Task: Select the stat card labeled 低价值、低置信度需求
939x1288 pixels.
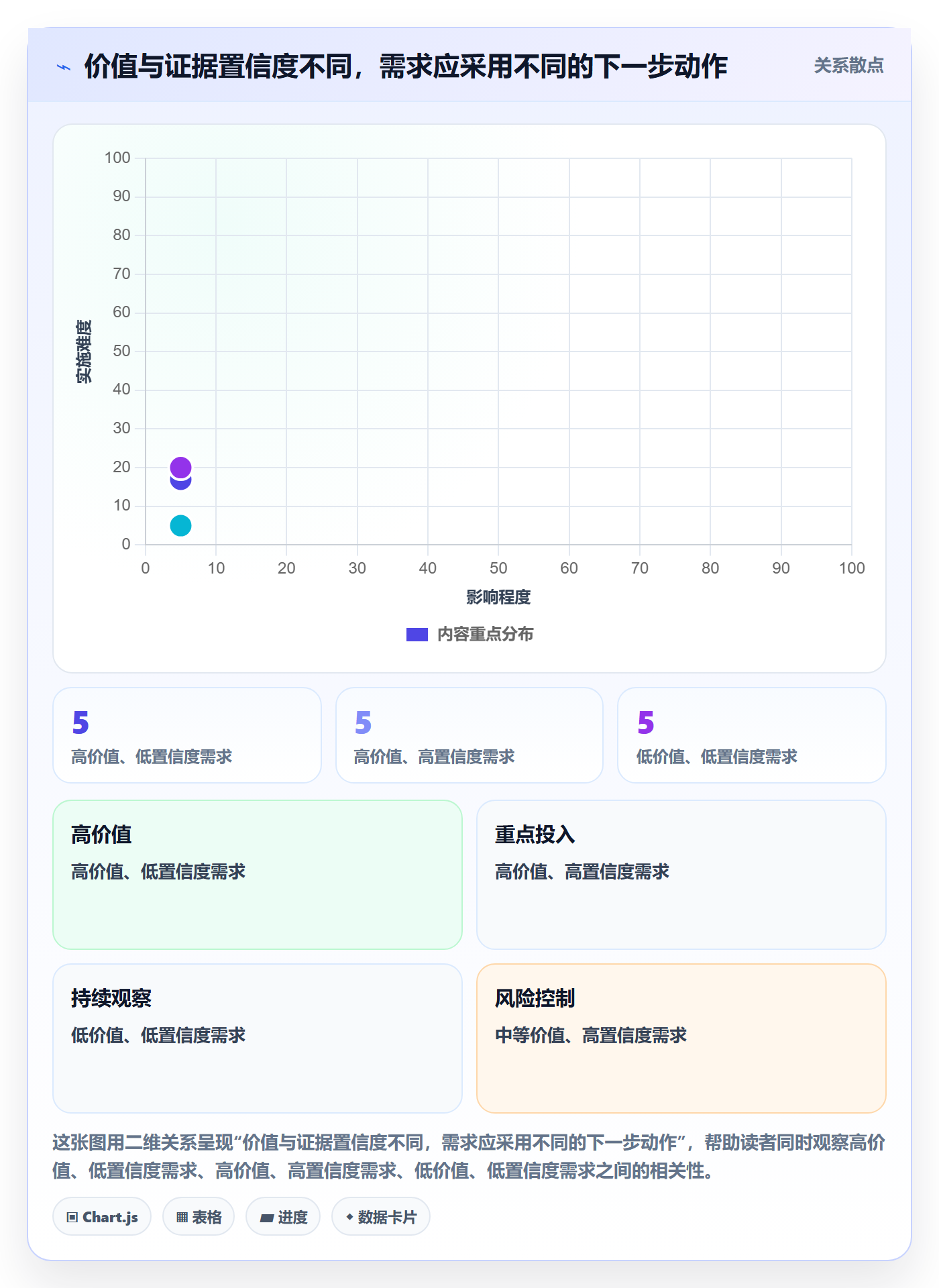Action: click(752, 735)
